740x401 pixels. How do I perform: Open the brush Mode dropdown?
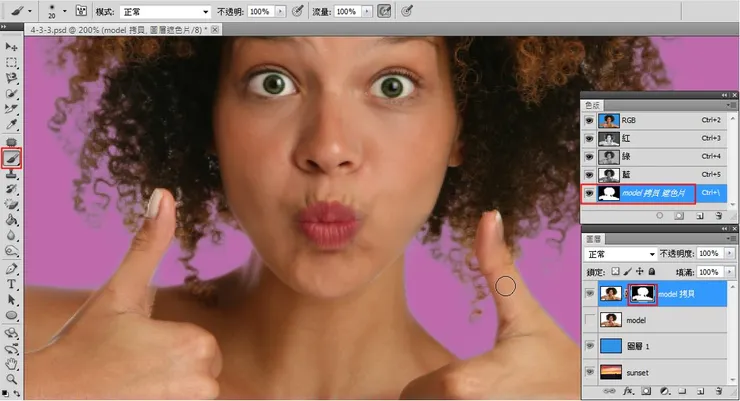[x=165, y=12]
